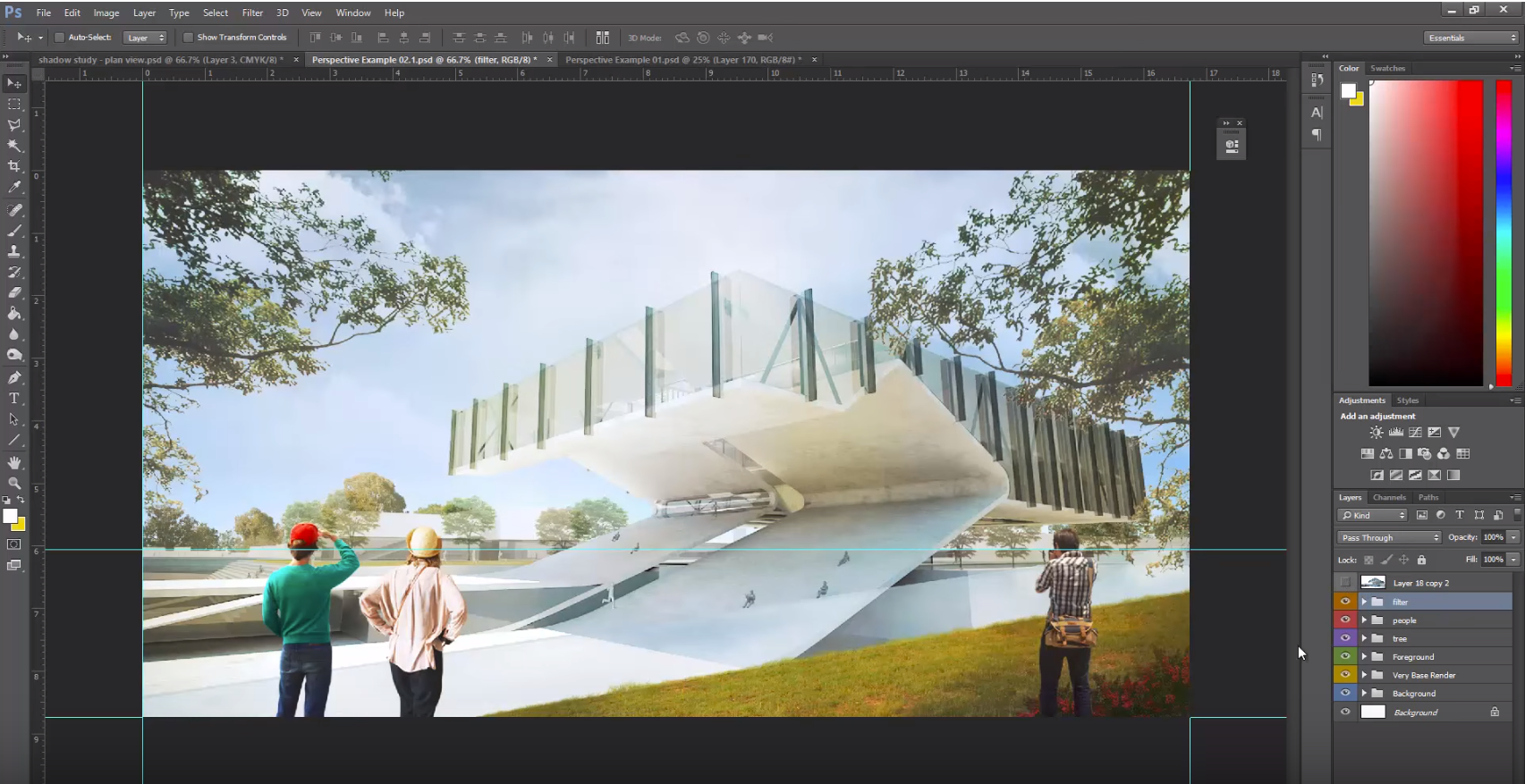Open the Filter menu
Viewport: 1525px width, 784px height.
coord(252,13)
